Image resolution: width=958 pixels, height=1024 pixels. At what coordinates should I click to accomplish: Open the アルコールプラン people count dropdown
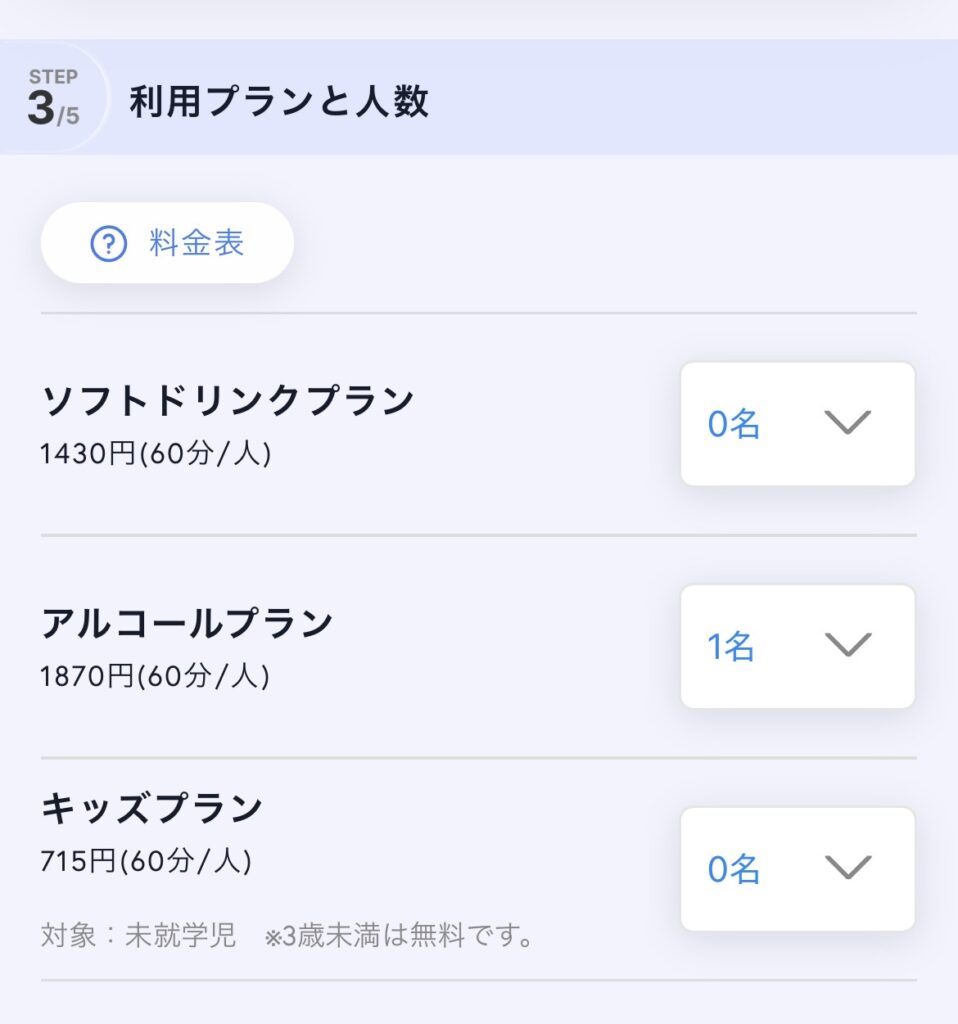coord(797,646)
